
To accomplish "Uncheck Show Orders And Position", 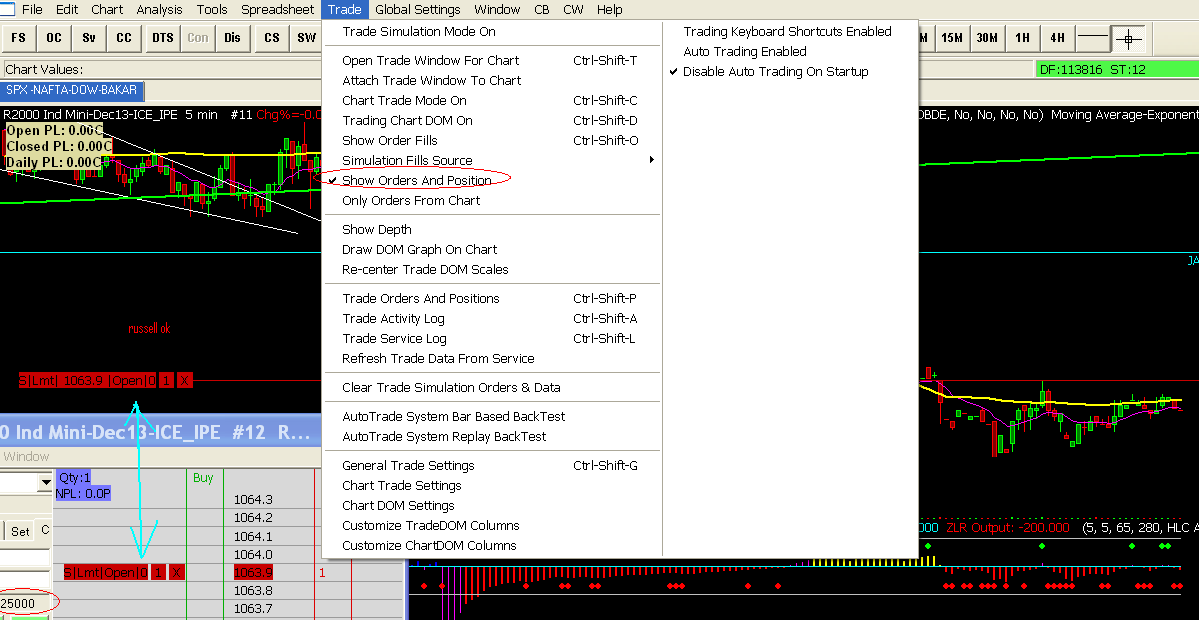I will coord(492,180).
